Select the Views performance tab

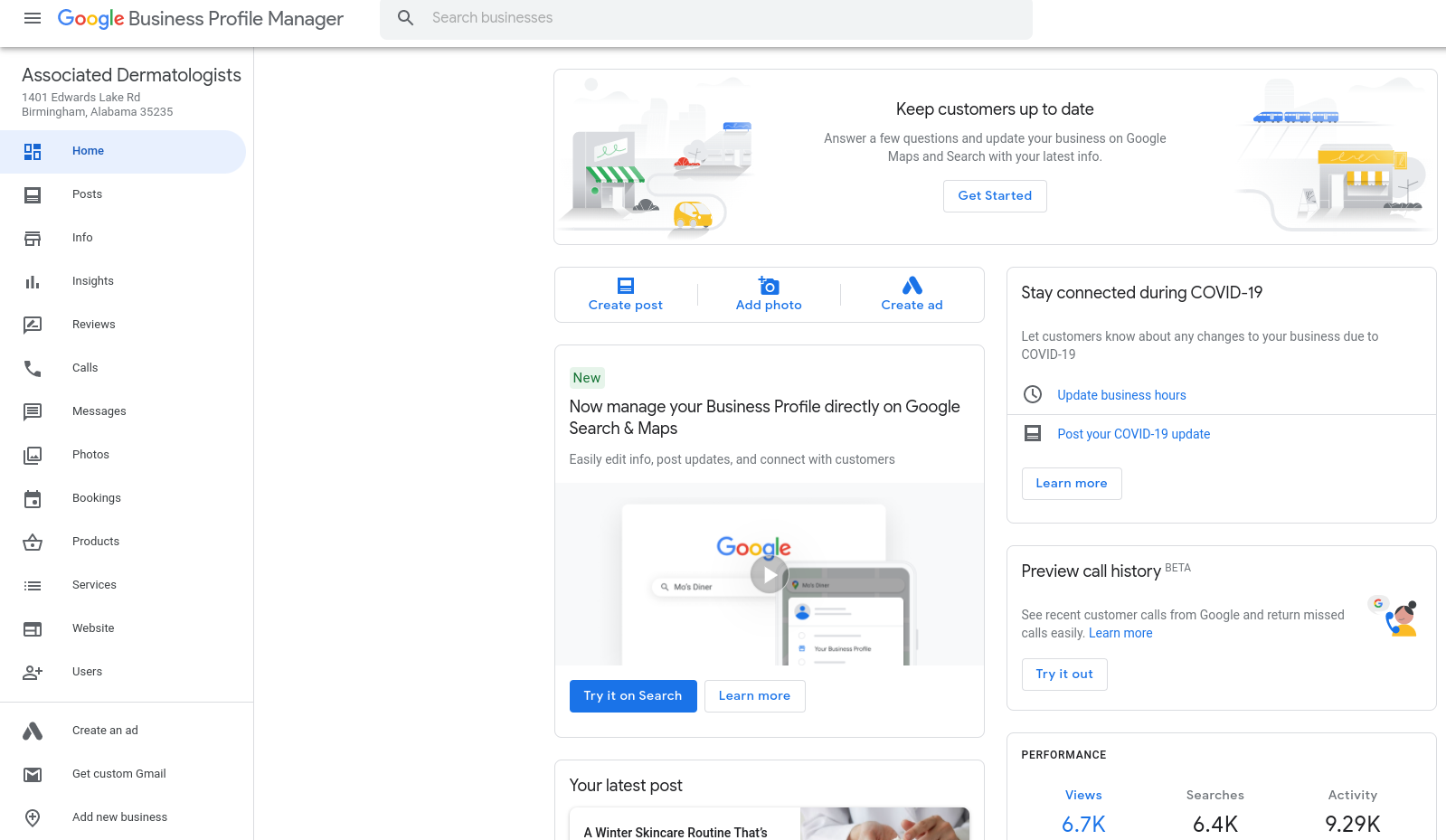pos(1083,812)
